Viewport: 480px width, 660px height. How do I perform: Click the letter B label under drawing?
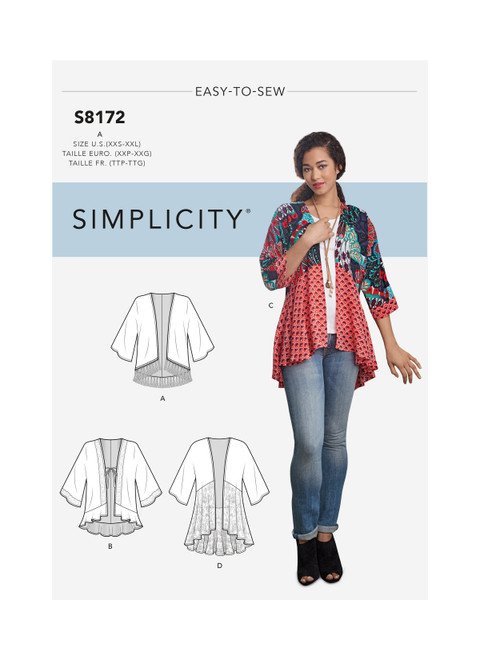(x=110, y=547)
